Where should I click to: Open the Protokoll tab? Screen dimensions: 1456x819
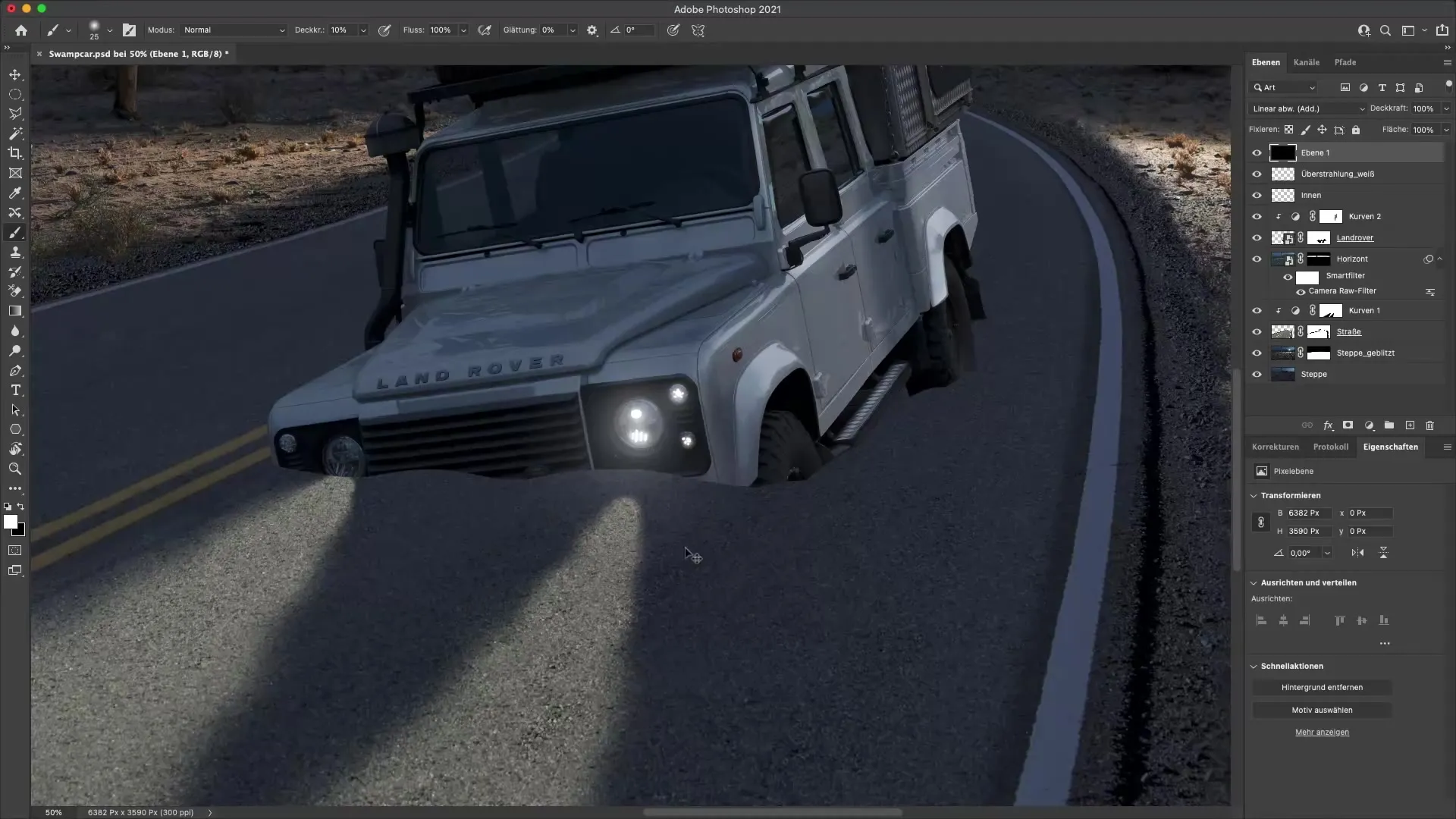pyautogui.click(x=1330, y=447)
